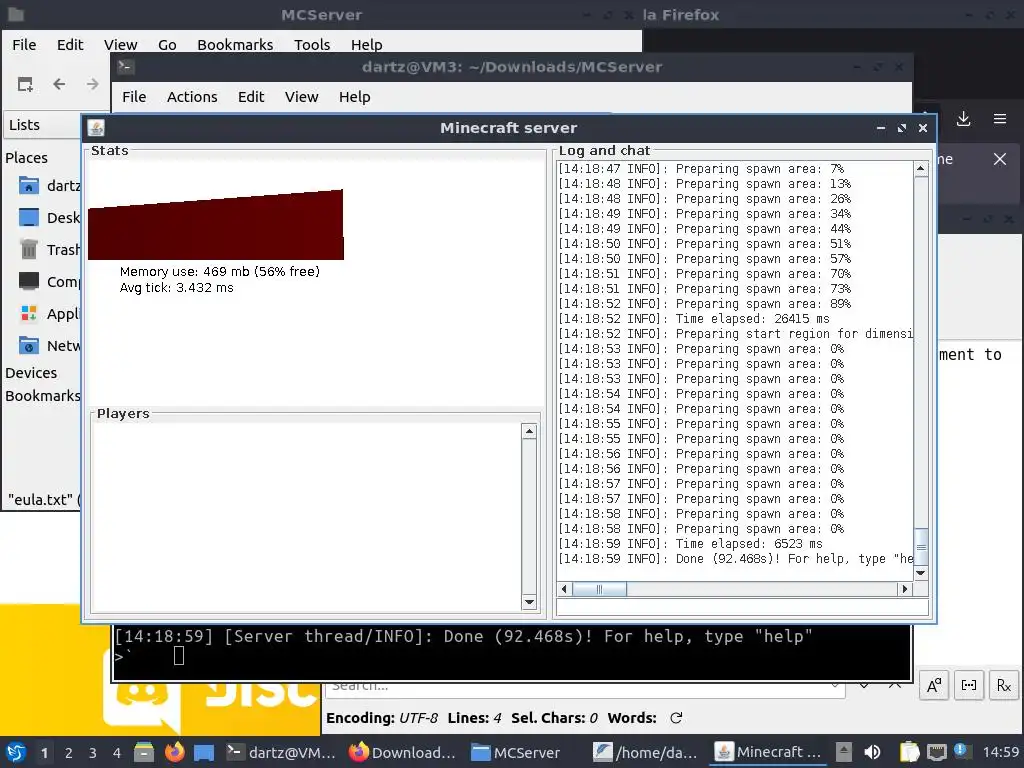The image size is (1024, 768).
Task: Click the Computer icon in Places
Action: pyautogui.click(x=29, y=281)
